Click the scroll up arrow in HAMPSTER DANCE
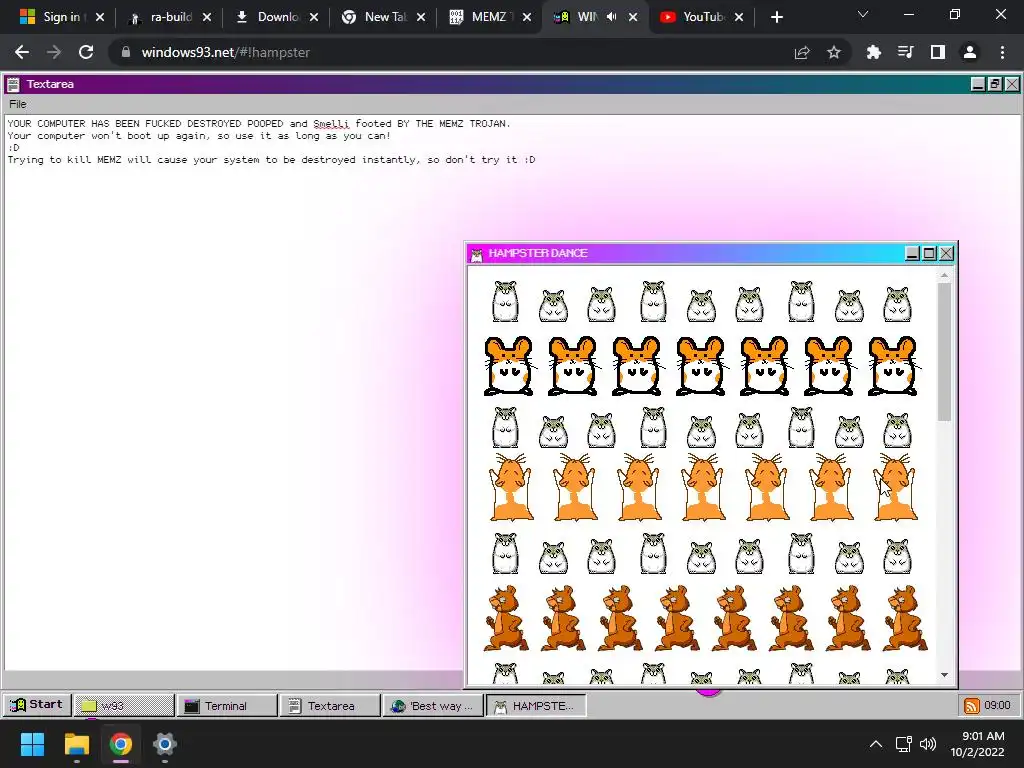The height and width of the screenshot is (768, 1024). (x=944, y=275)
